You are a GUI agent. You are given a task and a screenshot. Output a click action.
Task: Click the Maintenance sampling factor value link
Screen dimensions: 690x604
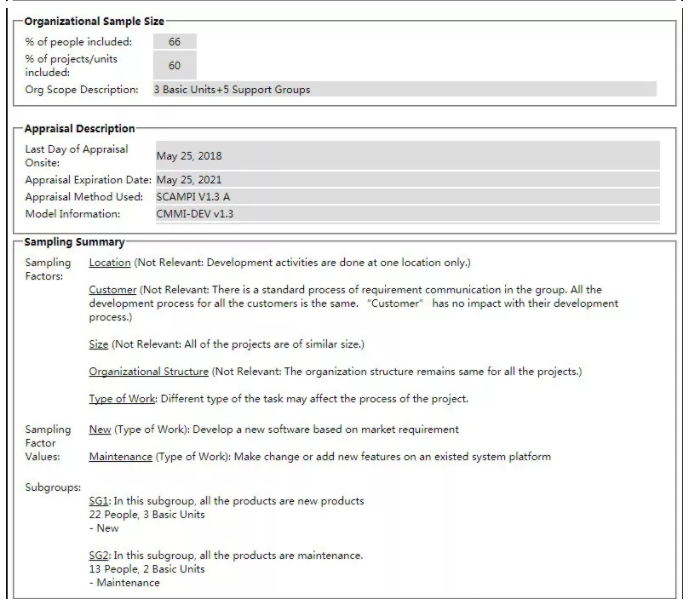[120, 457]
